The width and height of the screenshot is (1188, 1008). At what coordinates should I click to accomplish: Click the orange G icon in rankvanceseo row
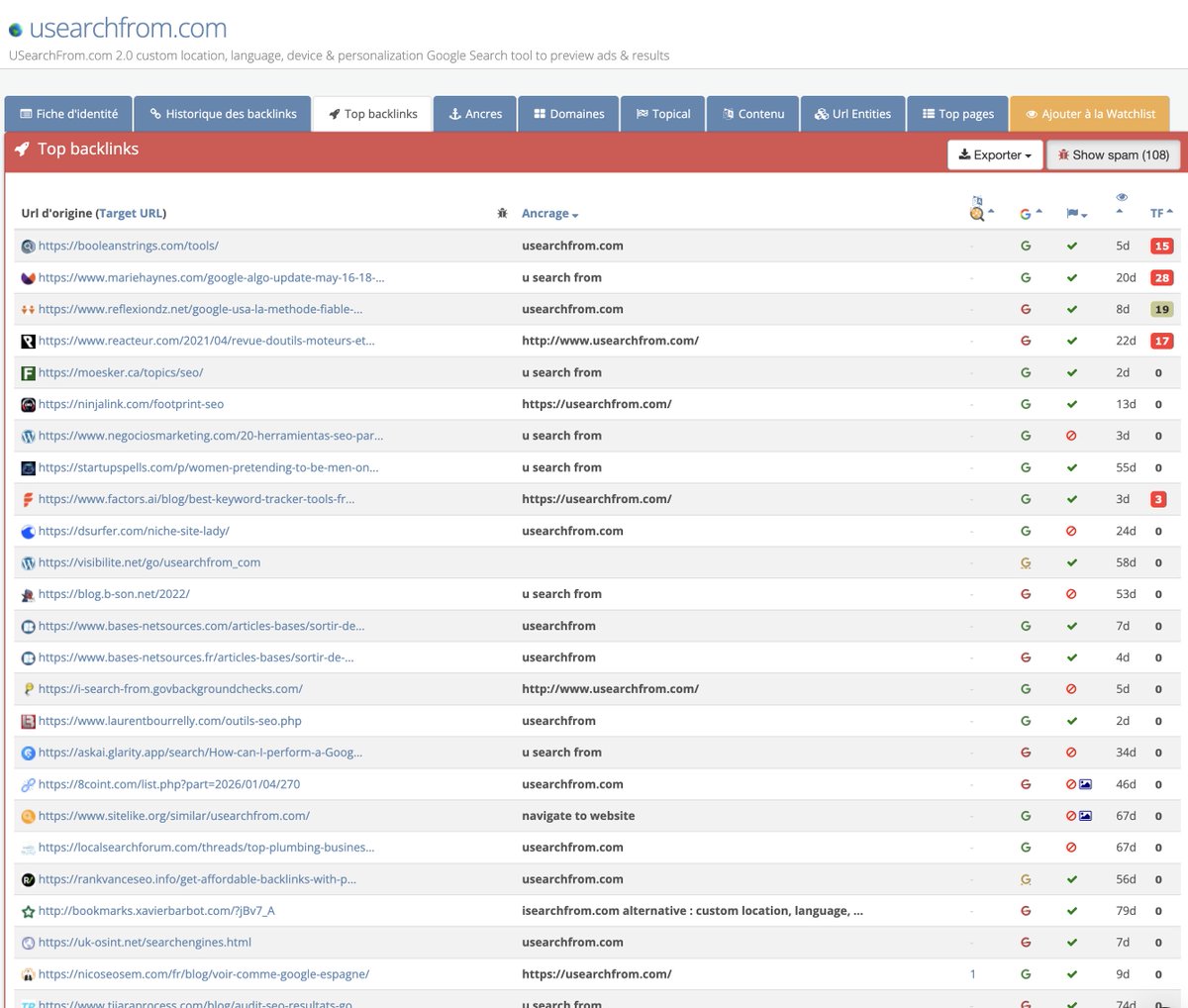point(1026,879)
